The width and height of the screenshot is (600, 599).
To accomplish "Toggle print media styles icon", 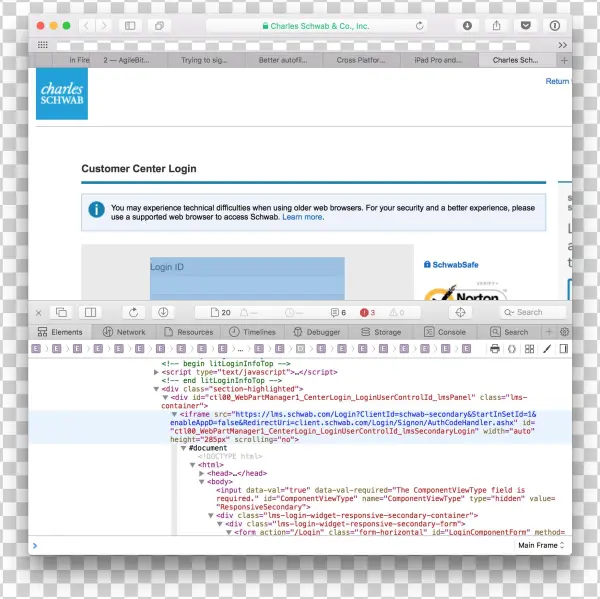I will click(x=495, y=349).
